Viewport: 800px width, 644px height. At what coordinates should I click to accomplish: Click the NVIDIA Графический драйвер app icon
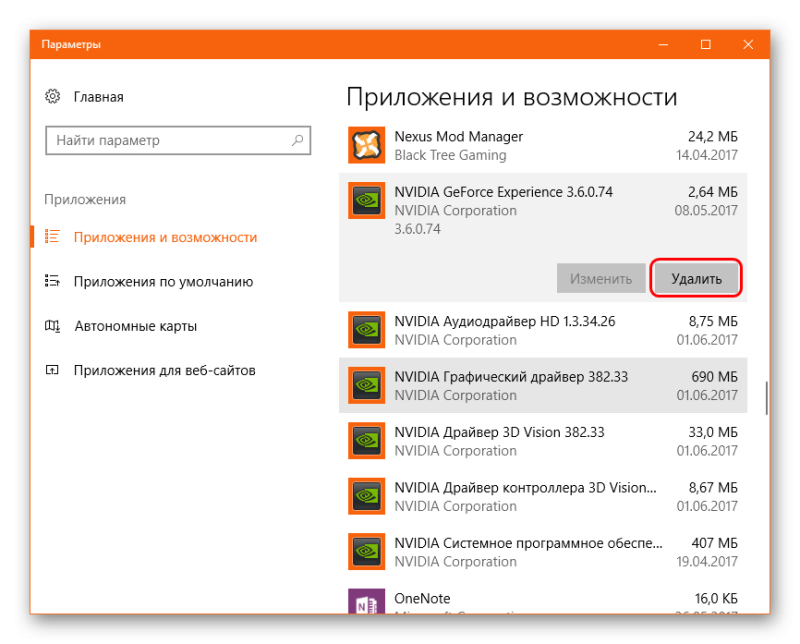pos(366,385)
